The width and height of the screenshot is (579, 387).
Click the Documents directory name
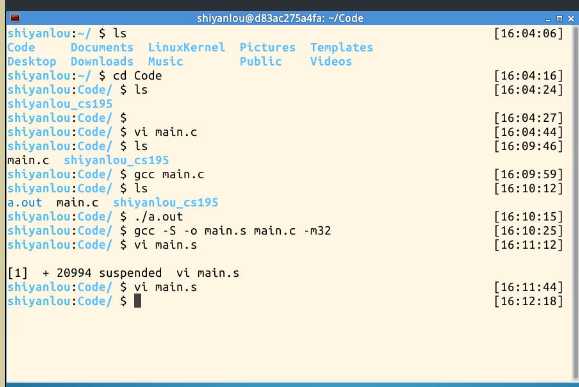[102, 47]
